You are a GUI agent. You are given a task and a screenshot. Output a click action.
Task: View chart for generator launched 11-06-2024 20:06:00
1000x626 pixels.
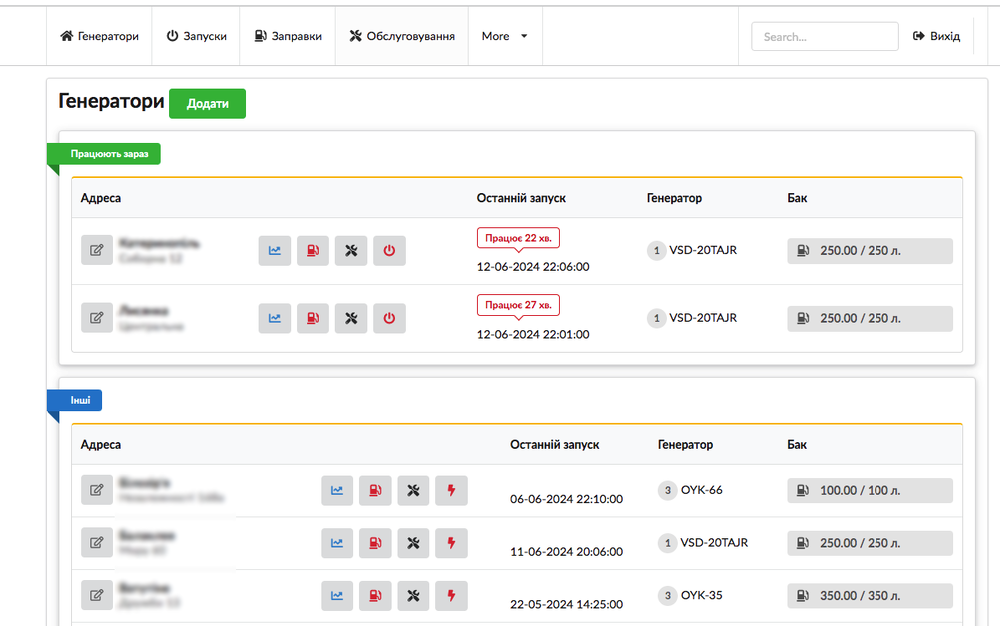coord(337,543)
